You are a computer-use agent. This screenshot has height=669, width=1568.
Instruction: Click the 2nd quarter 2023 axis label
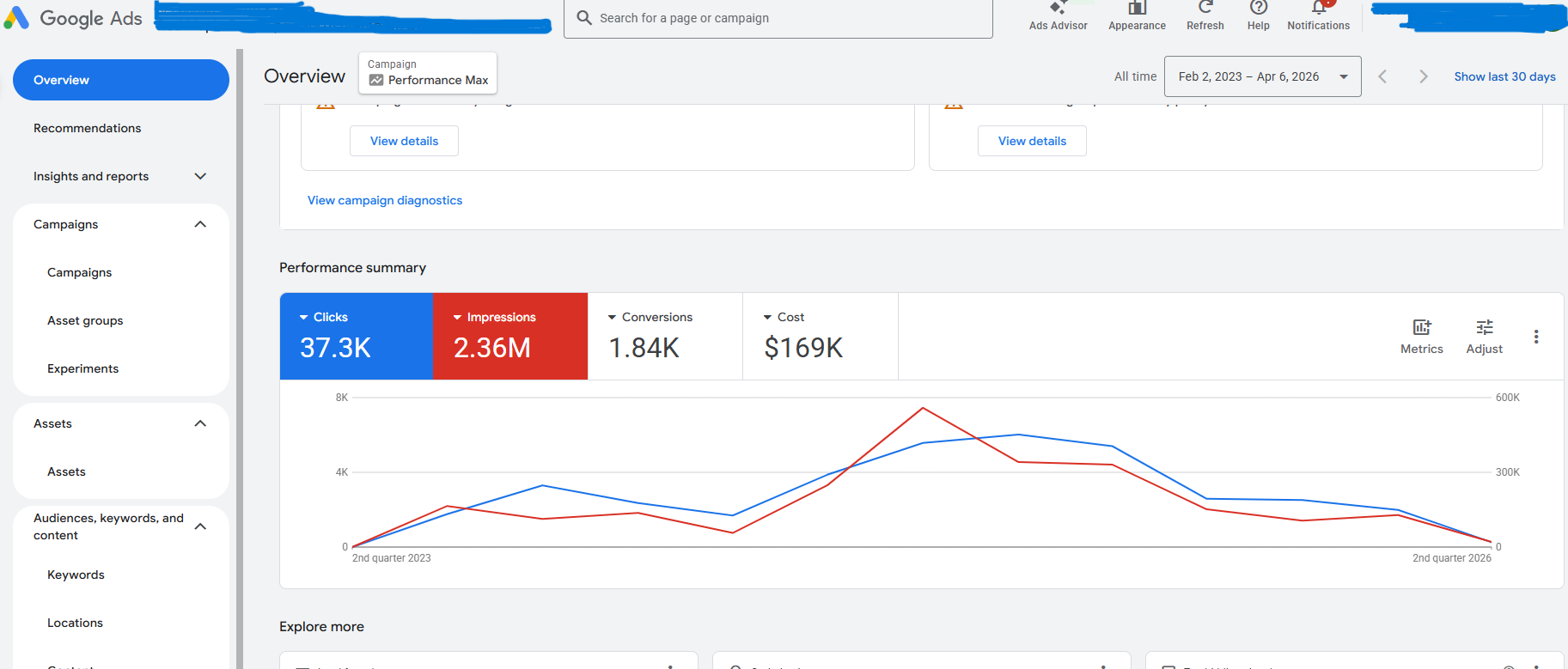392,558
